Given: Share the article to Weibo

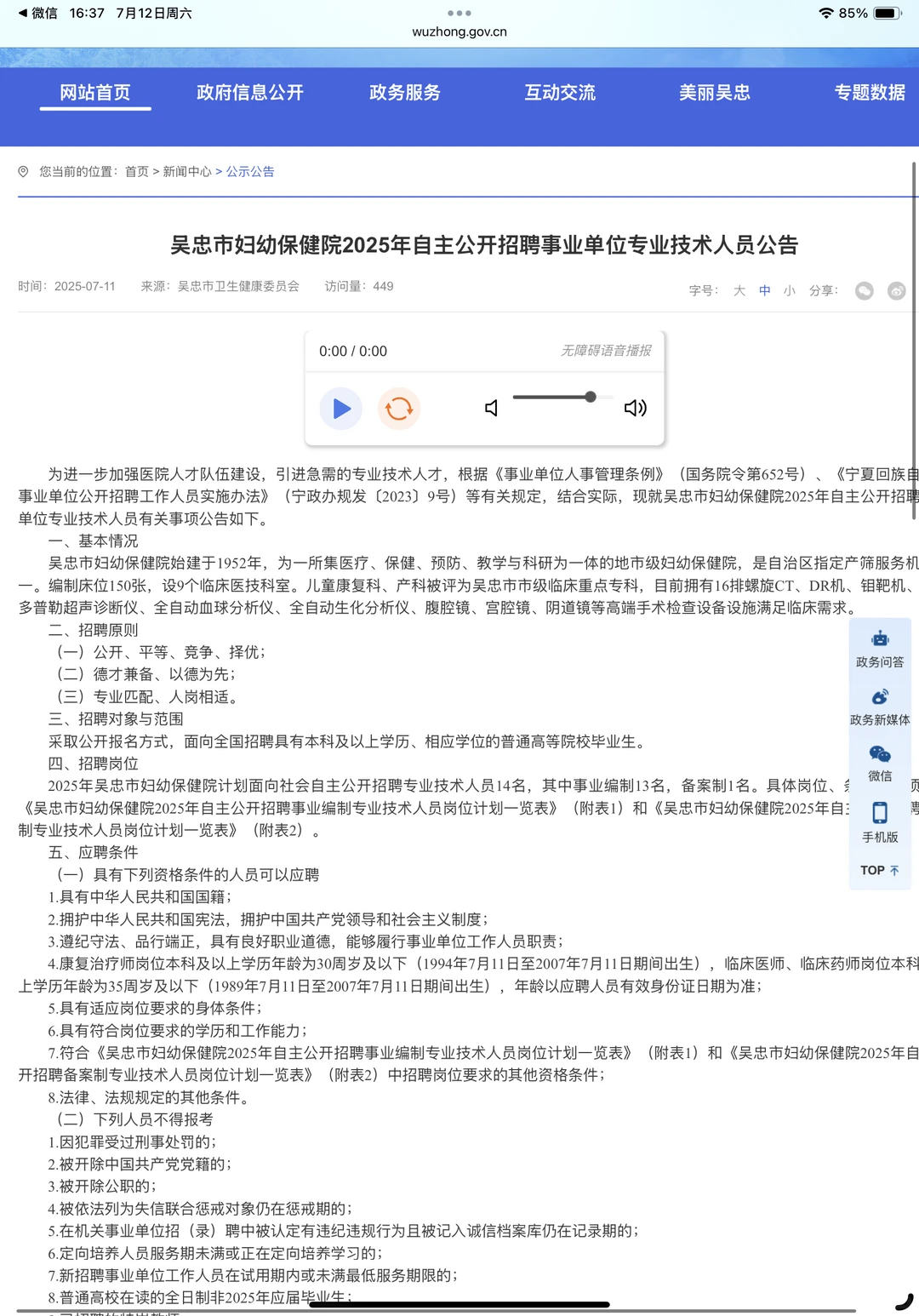Looking at the screenshot, I should [896, 291].
